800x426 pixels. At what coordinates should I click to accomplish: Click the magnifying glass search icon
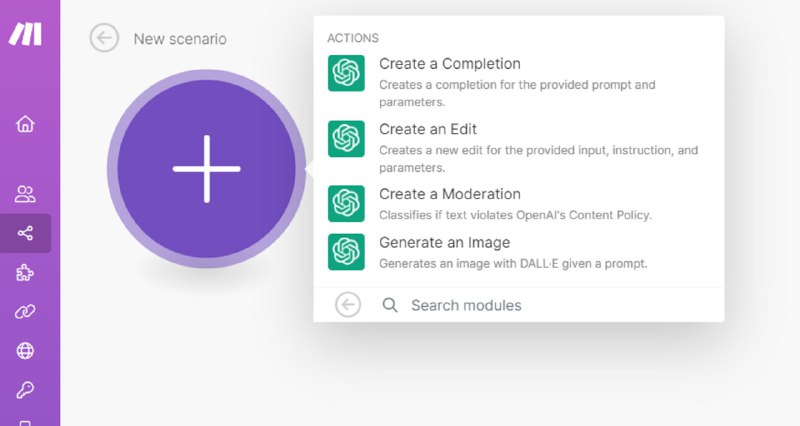pos(391,305)
